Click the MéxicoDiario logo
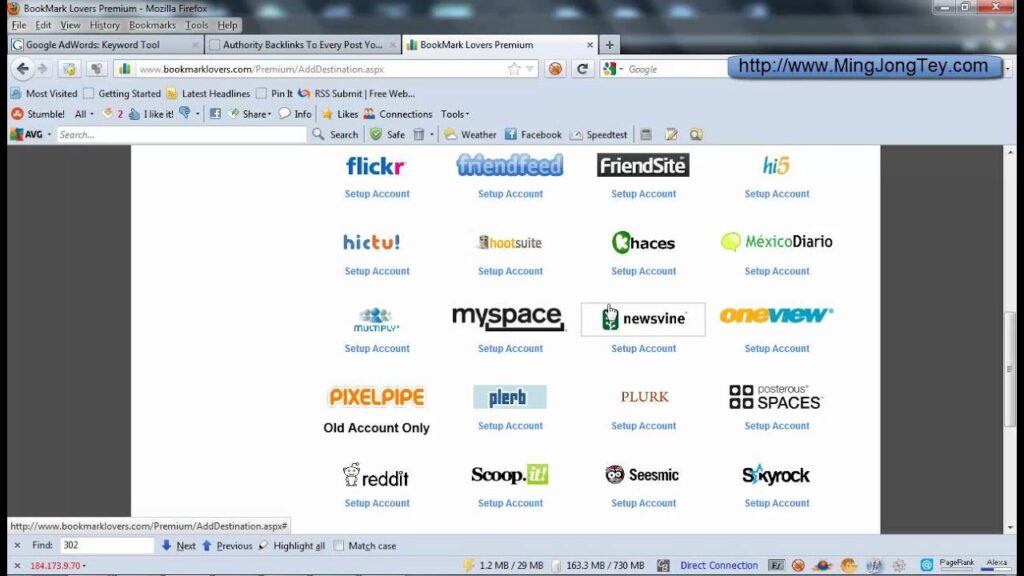This screenshot has width=1024, height=576. pos(776,242)
